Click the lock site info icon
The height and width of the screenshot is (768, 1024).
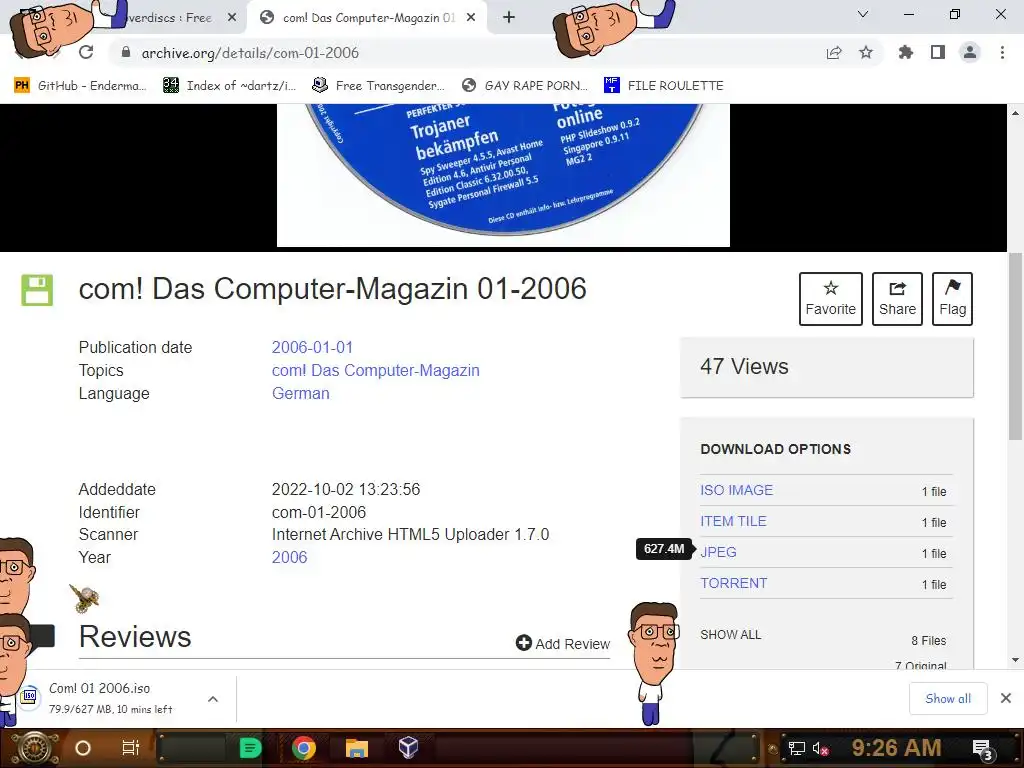pos(126,52)
